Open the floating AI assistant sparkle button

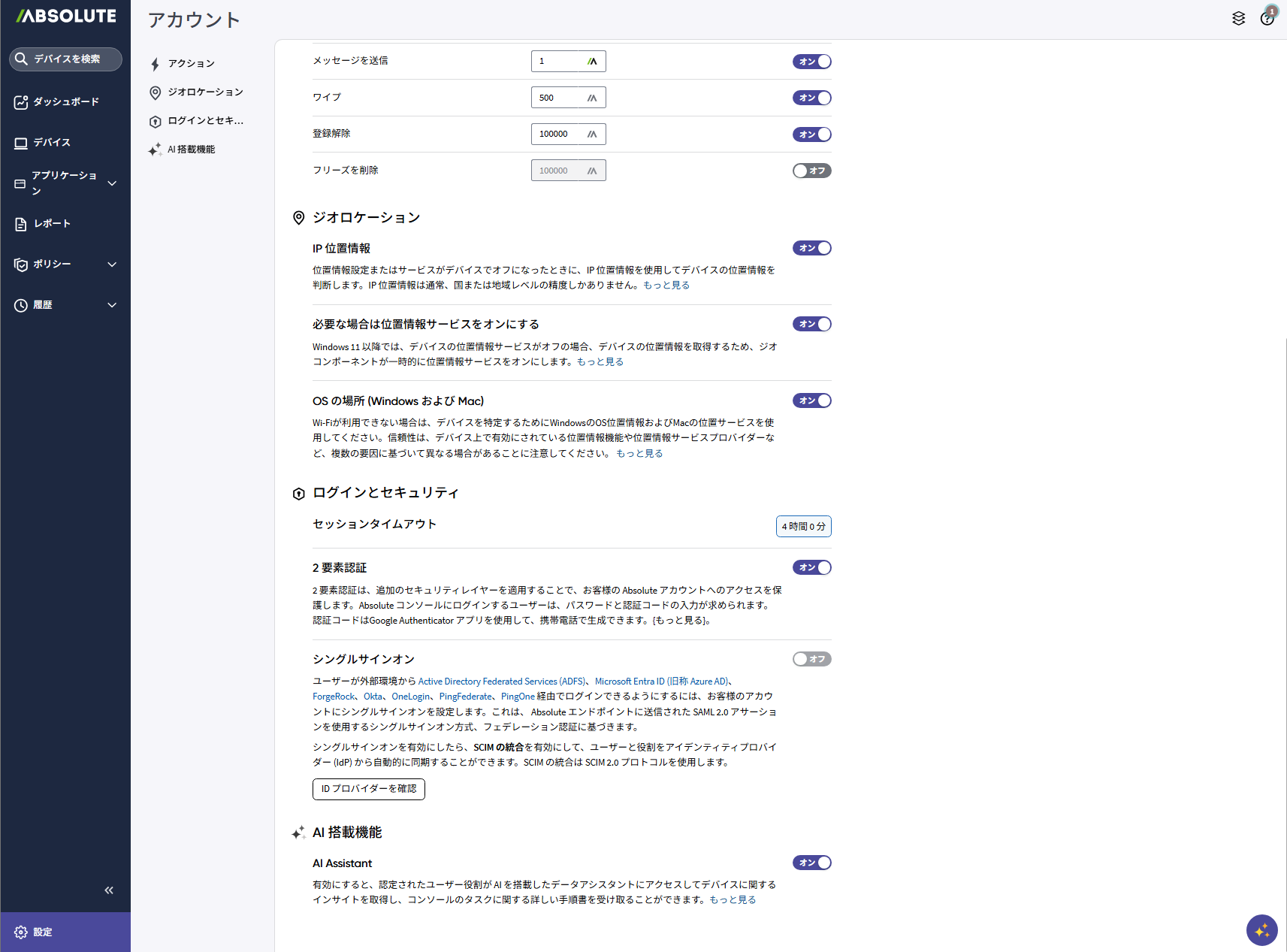point(1262,930)
